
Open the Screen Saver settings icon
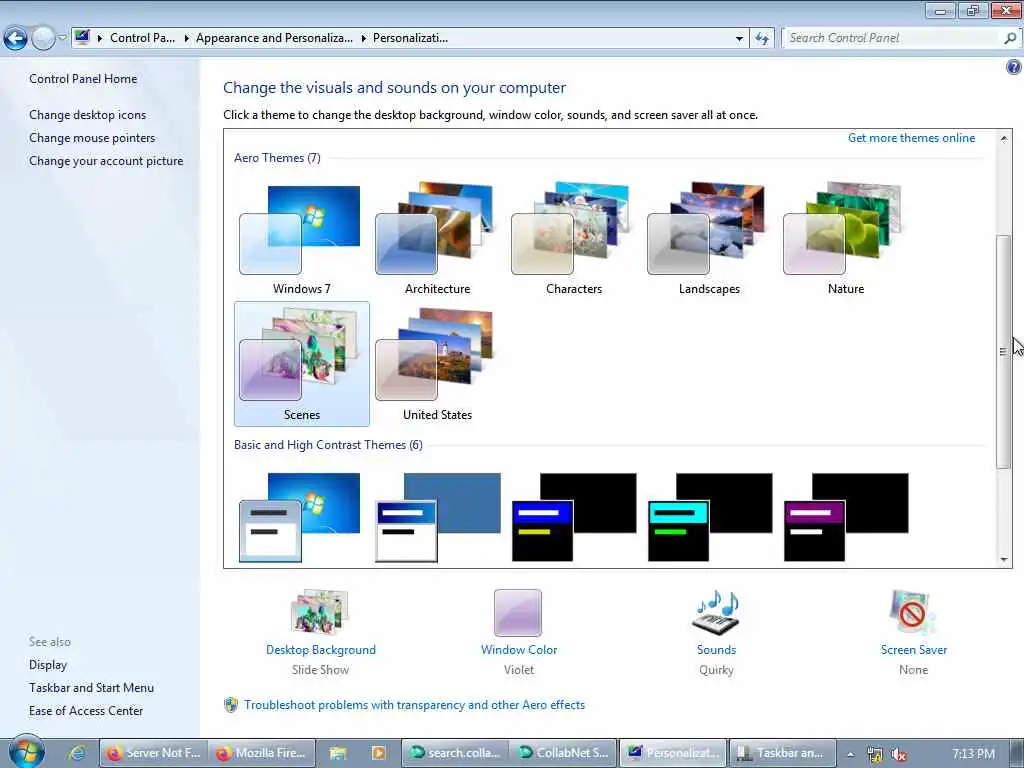tap(913, 612)
